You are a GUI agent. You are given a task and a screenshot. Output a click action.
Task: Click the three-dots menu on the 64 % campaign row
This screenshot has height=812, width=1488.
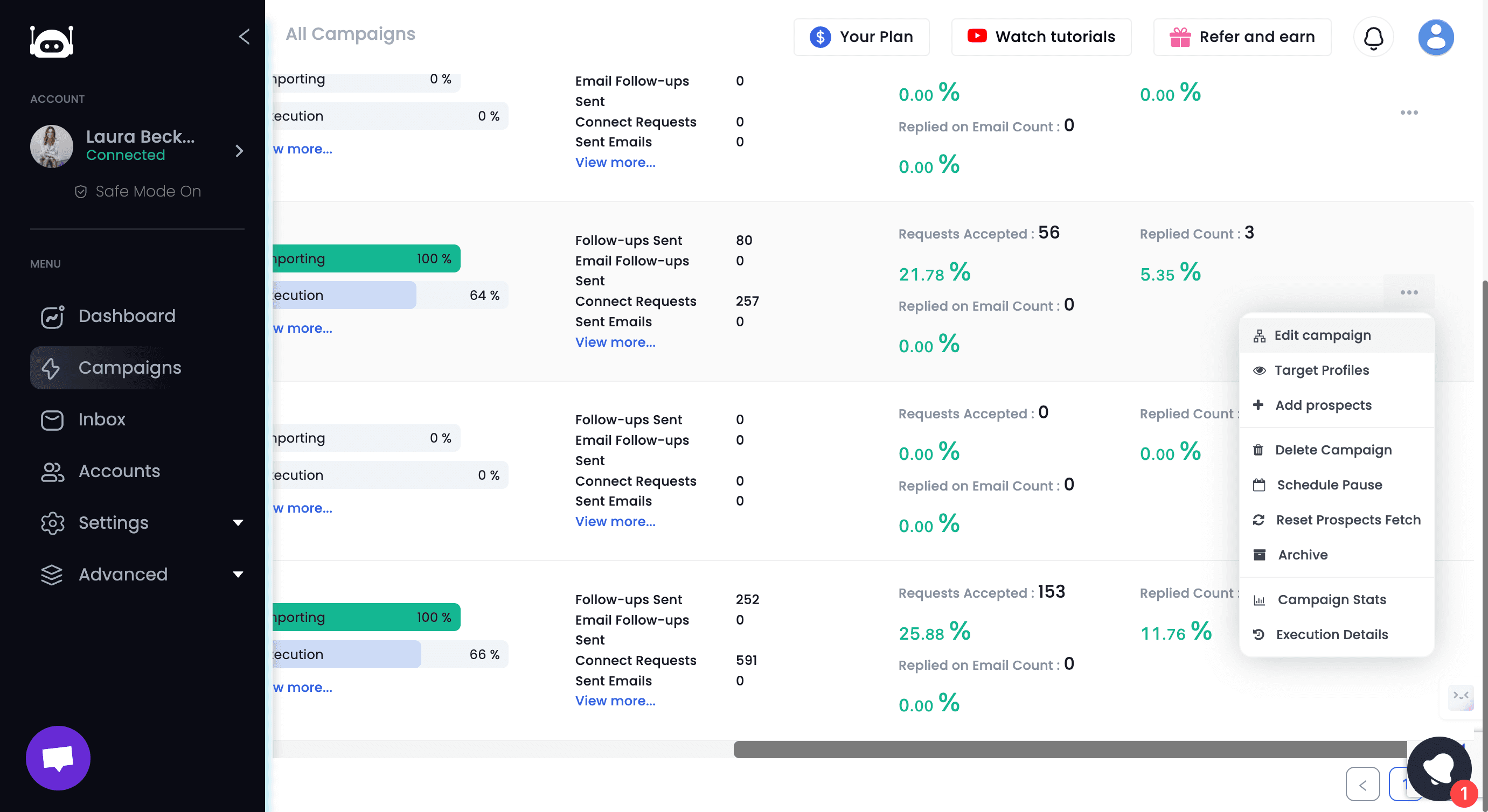coord(1409,292)
